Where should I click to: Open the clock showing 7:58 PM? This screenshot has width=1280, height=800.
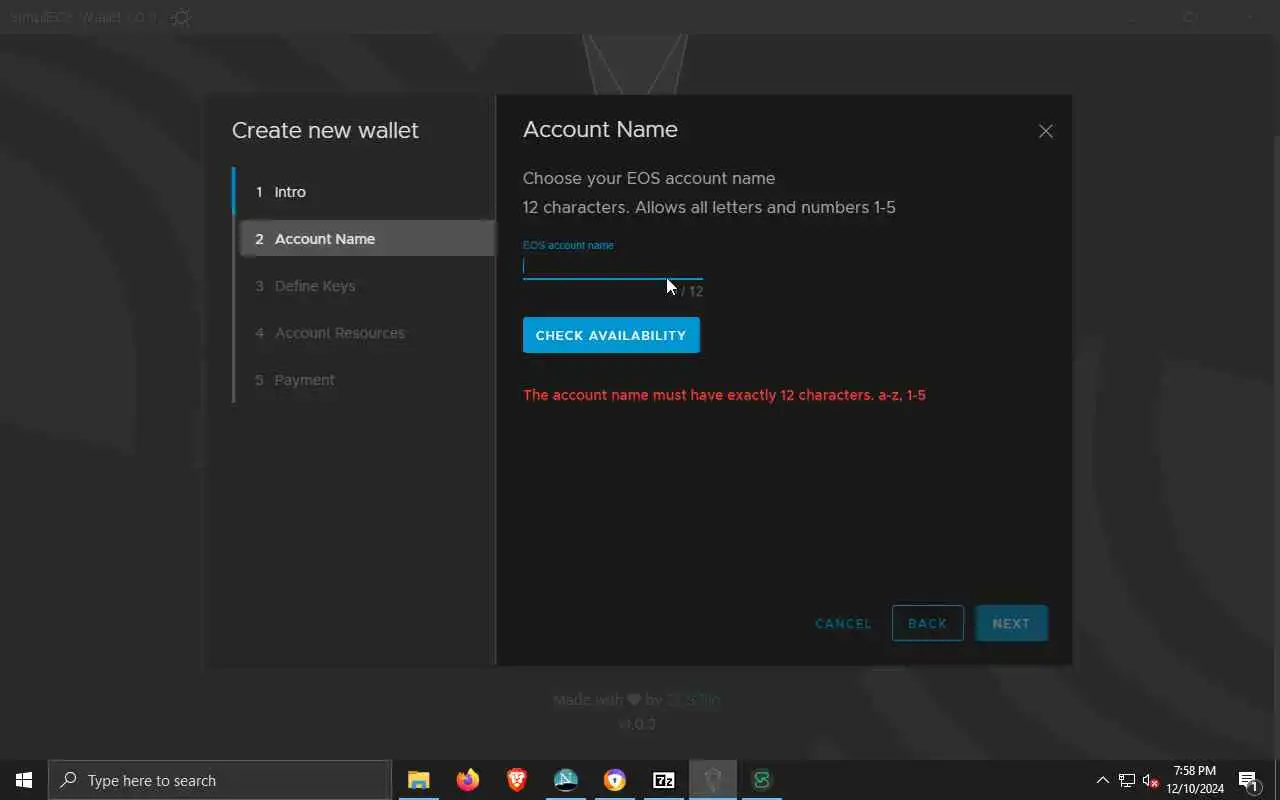pos(1195,780)
